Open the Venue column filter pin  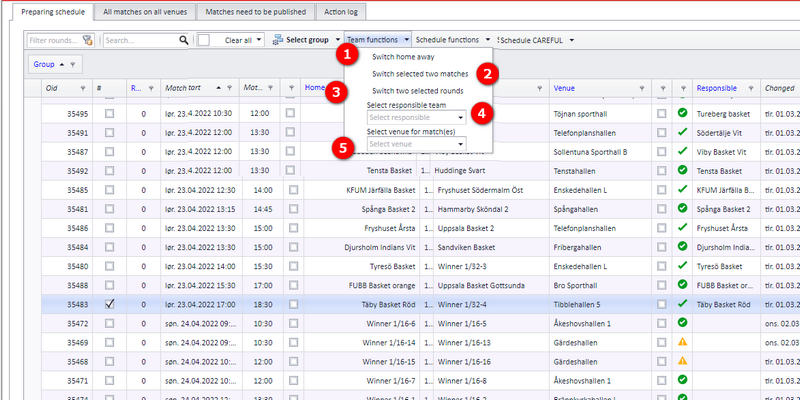pos(642,88)
